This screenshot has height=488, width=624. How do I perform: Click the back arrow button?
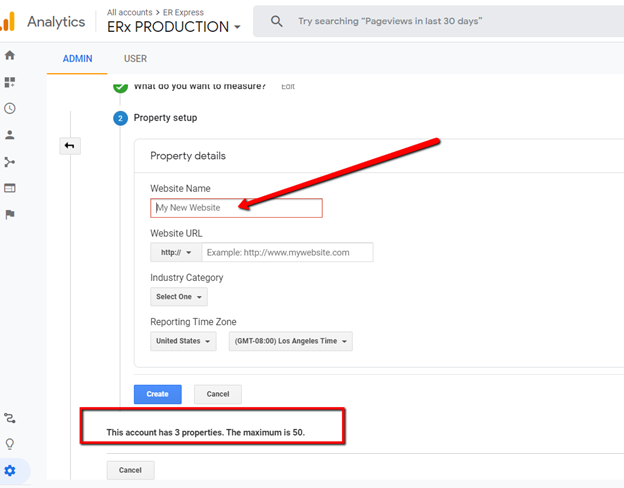pyautogui.click(x=70, y=146)
